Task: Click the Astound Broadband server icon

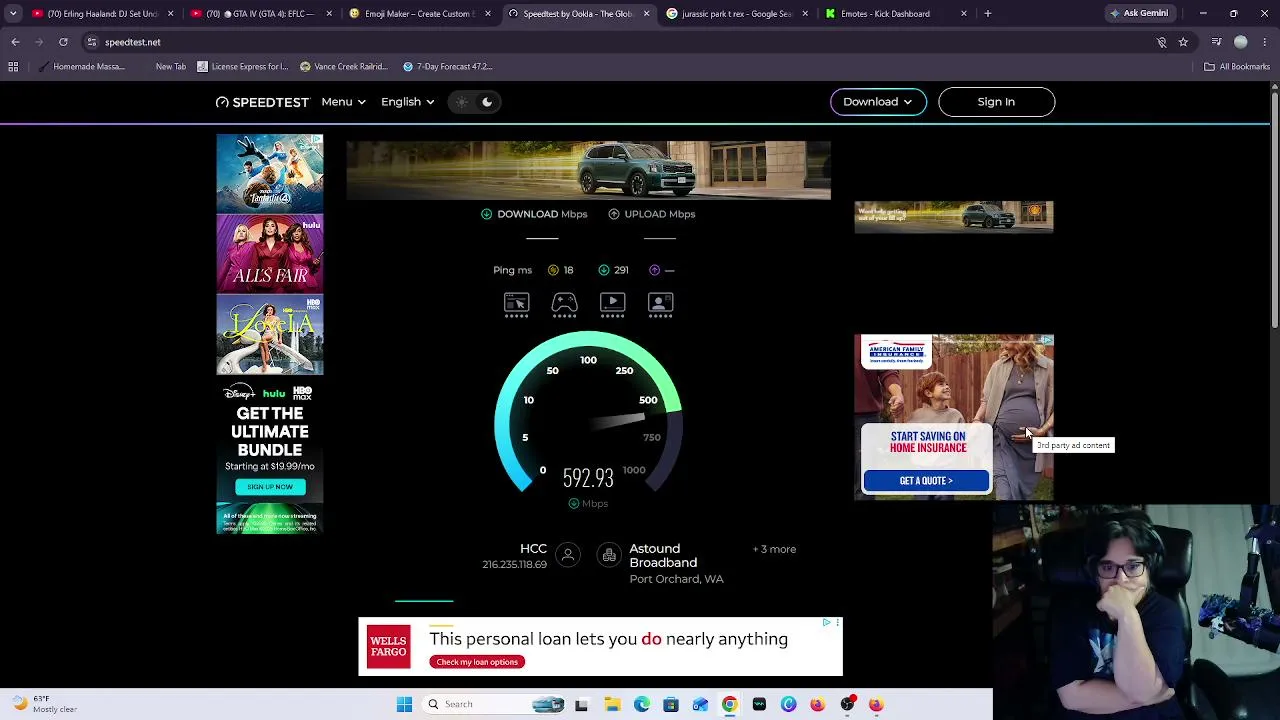Action: click(609, 555)
